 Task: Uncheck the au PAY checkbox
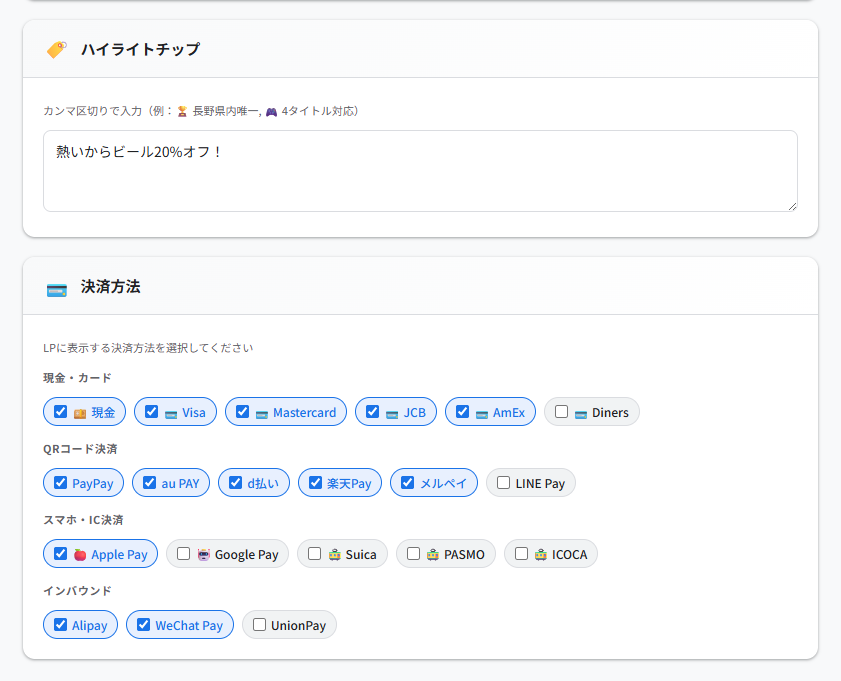pyautogui.click(x=150, y=483)
